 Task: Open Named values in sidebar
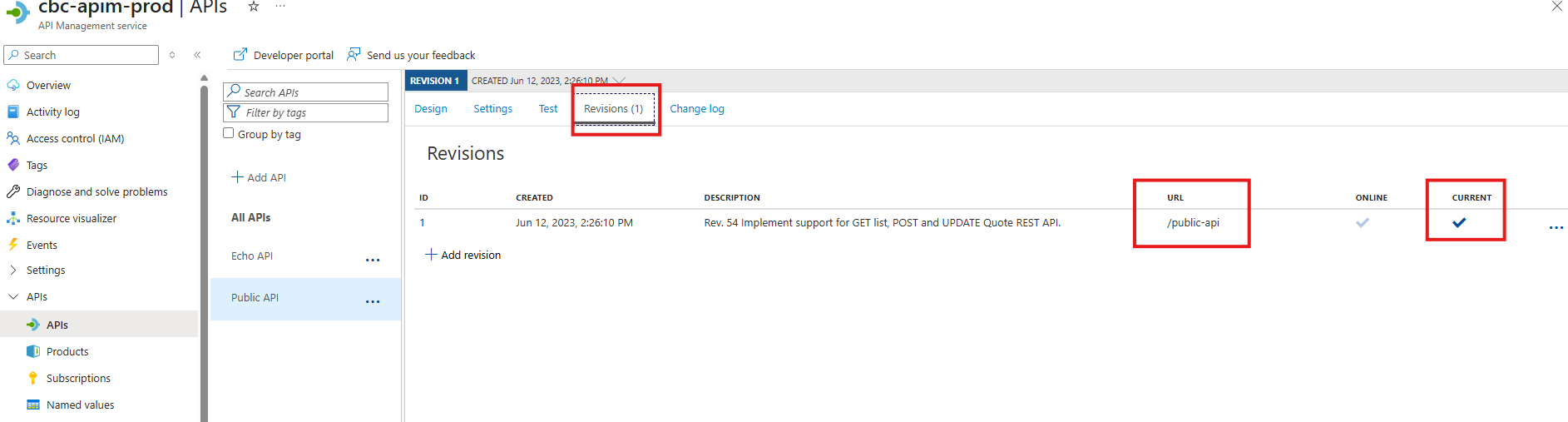pyautogui.click(x=80, y=405)
